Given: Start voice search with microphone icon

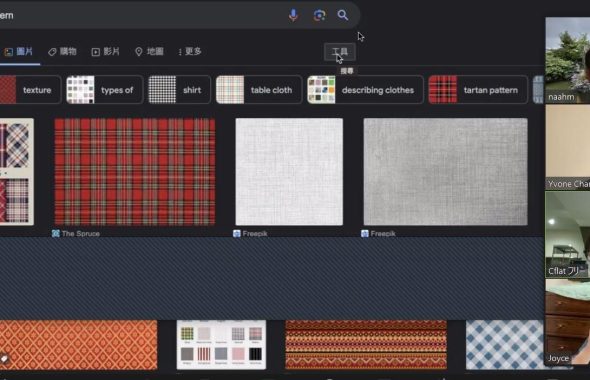Looking at the screenshot, I should click(x=293, y=15).
